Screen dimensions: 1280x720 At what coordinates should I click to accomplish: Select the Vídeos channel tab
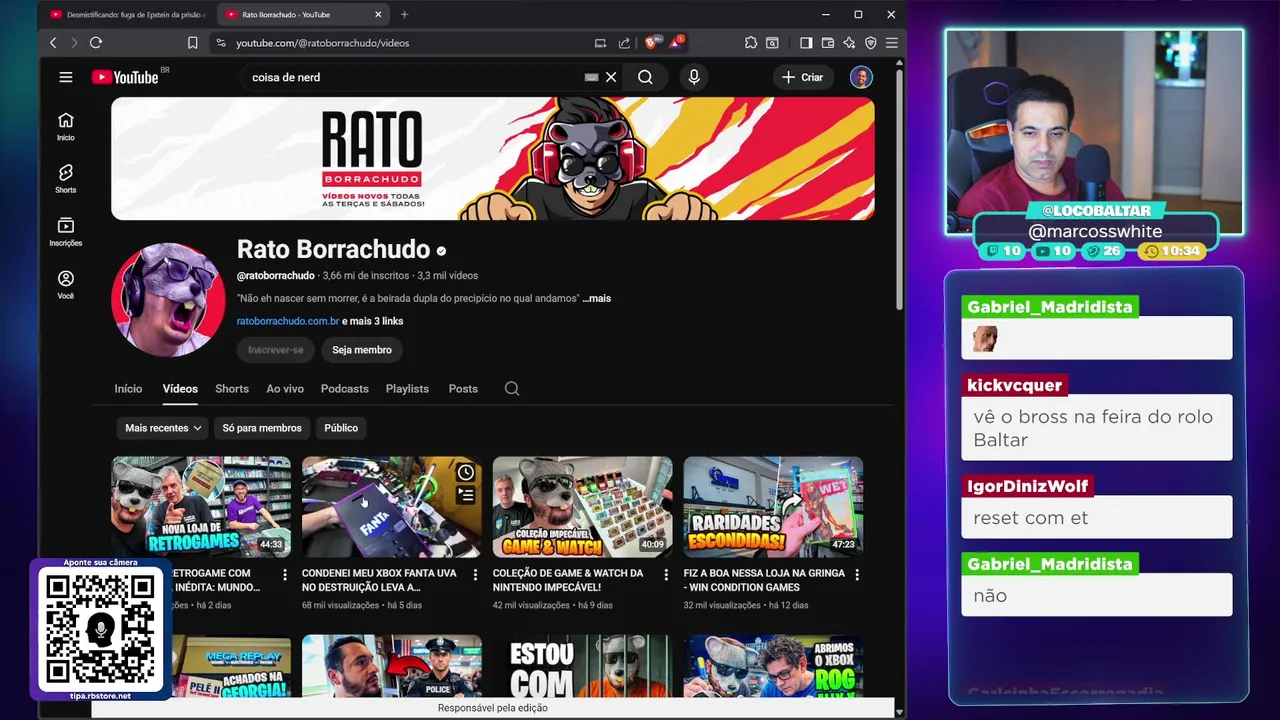point(180,388)
